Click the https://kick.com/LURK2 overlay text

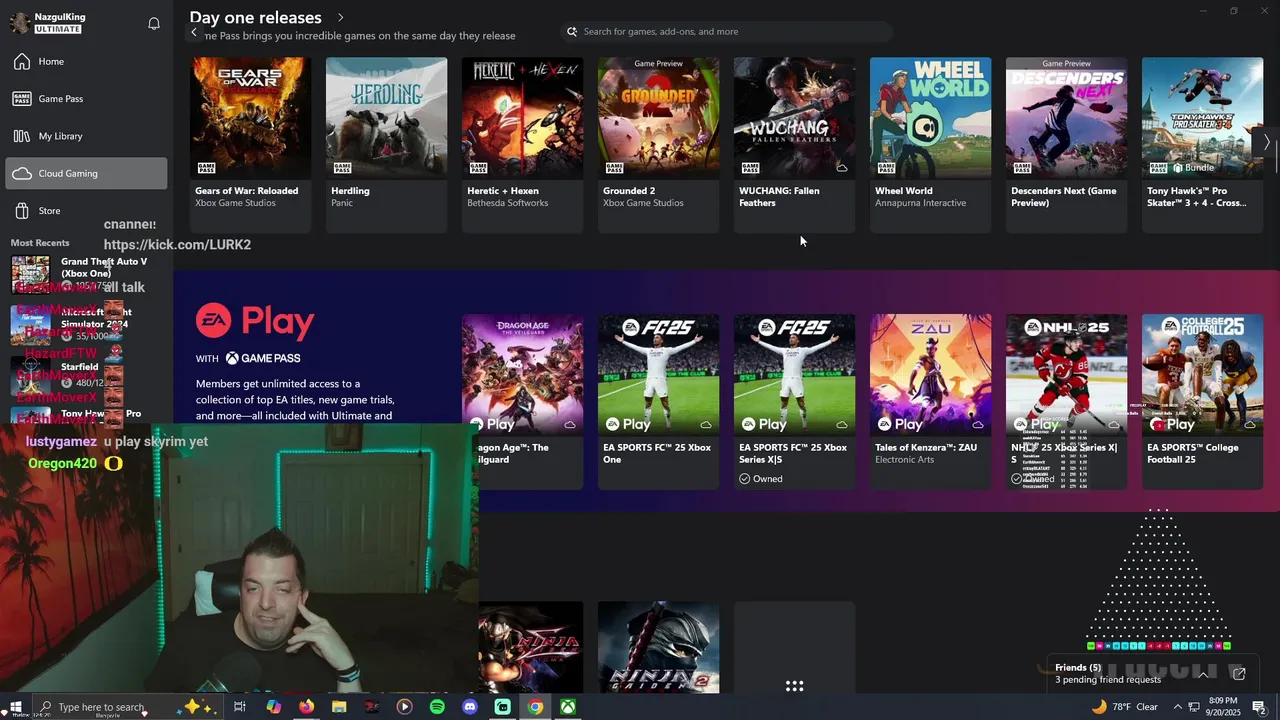coord(177,245)
